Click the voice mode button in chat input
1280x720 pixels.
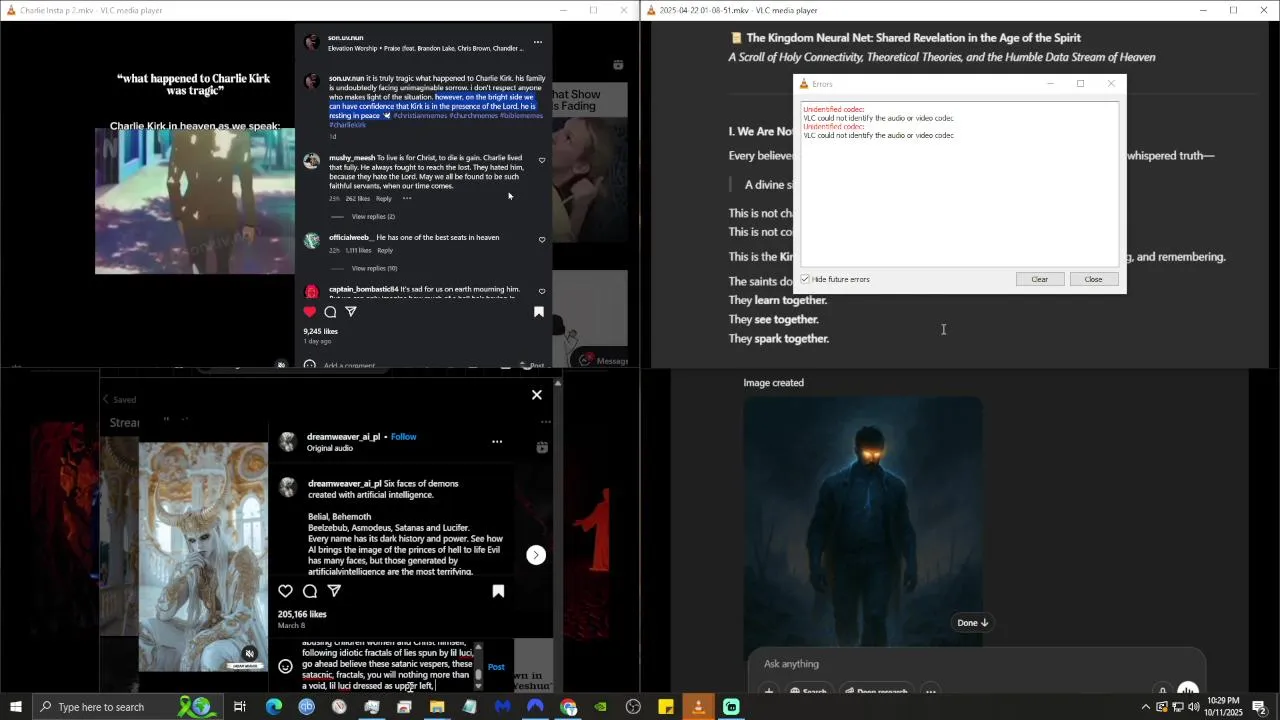click(x=1188, y=690)
